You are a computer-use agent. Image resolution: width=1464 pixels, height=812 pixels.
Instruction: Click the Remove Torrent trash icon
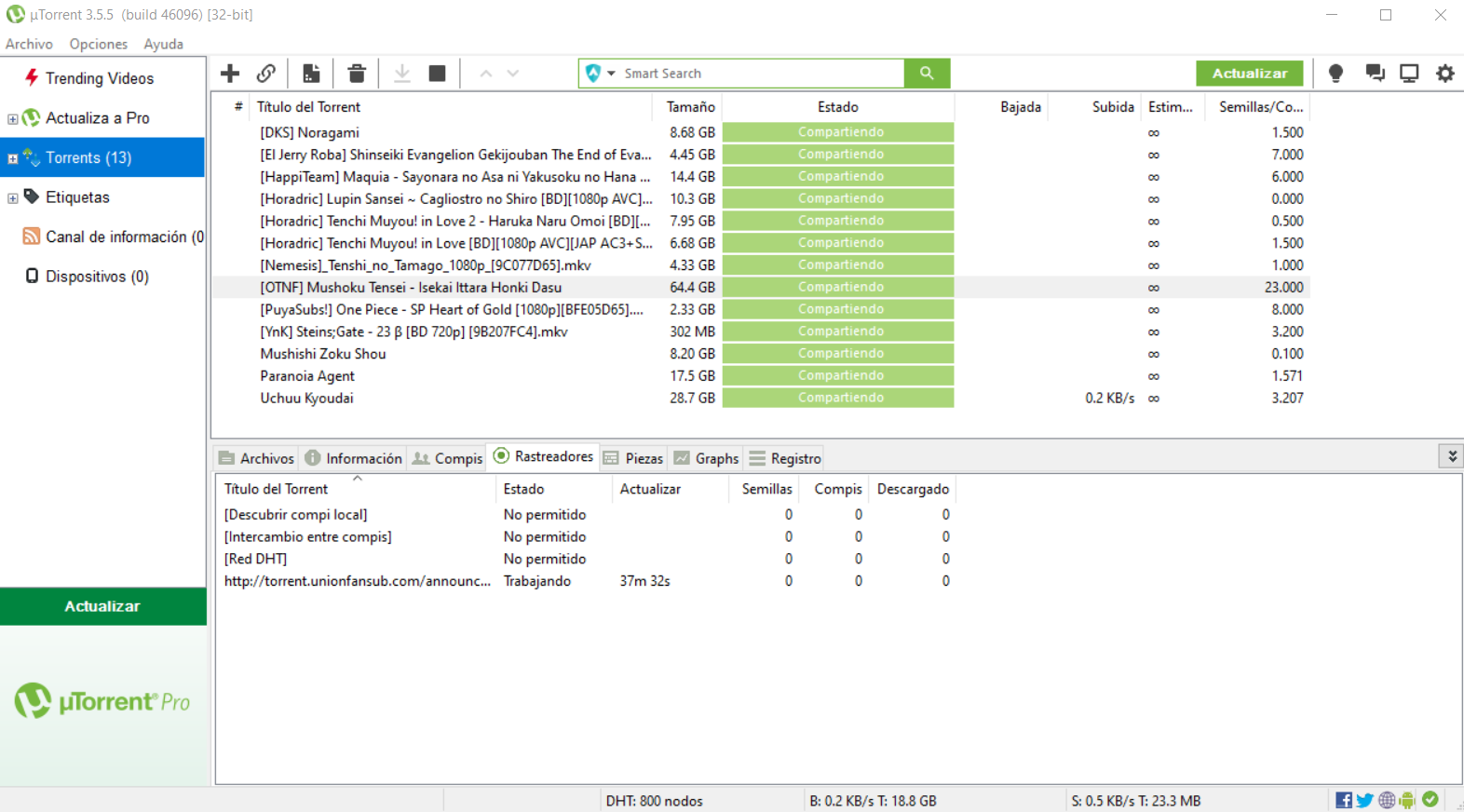coord(357,73)
